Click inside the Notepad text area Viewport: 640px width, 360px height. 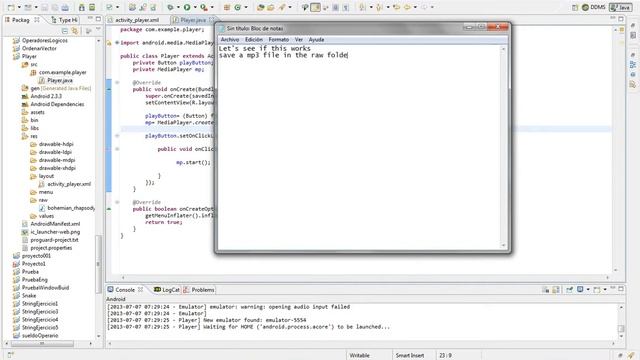[x=359, y=147]
